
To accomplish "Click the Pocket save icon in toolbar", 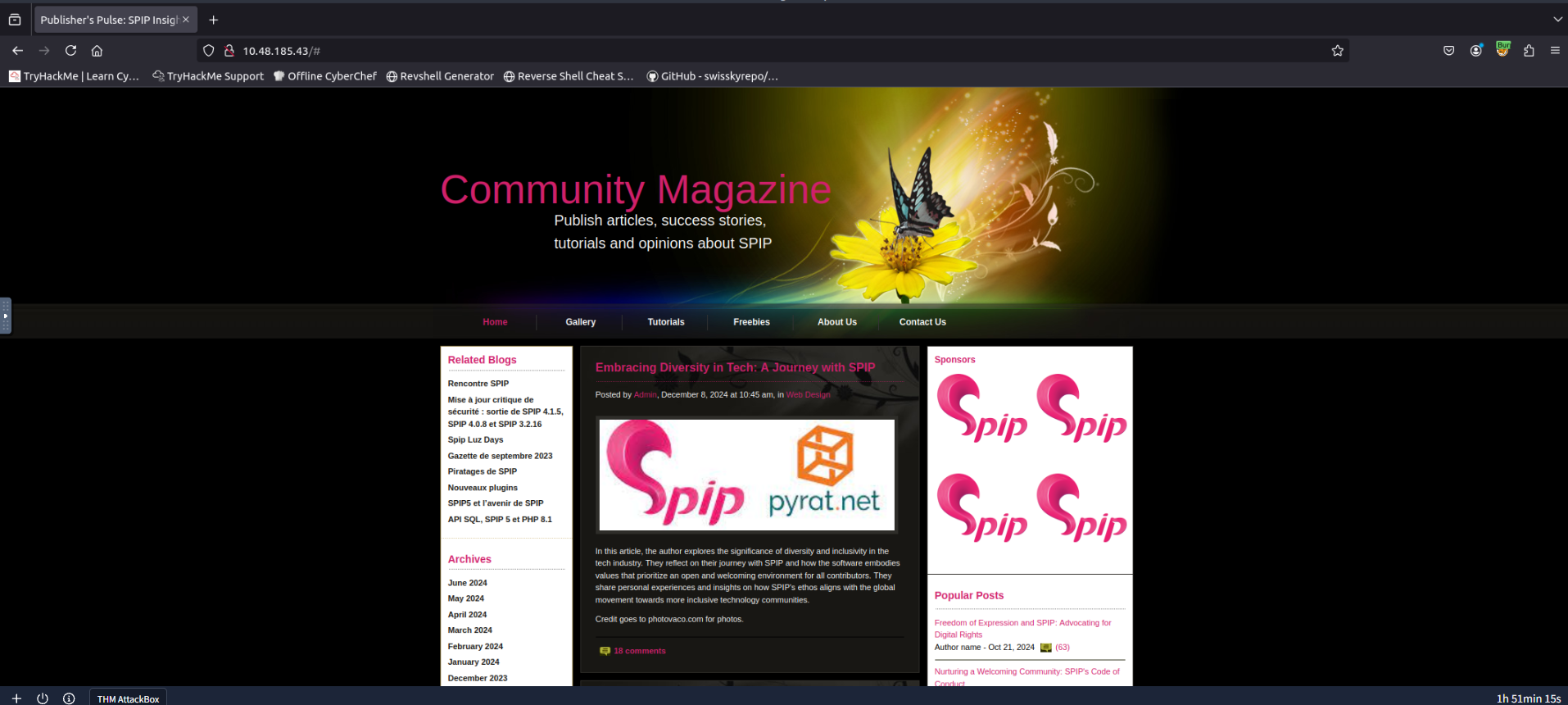I will point(1448,51).
